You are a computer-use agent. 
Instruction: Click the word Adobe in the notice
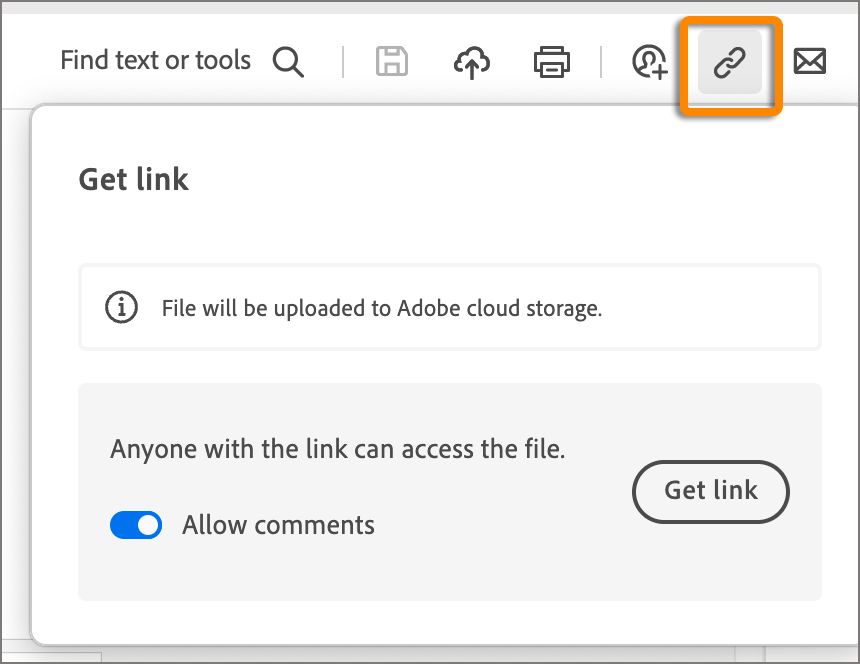425,308
